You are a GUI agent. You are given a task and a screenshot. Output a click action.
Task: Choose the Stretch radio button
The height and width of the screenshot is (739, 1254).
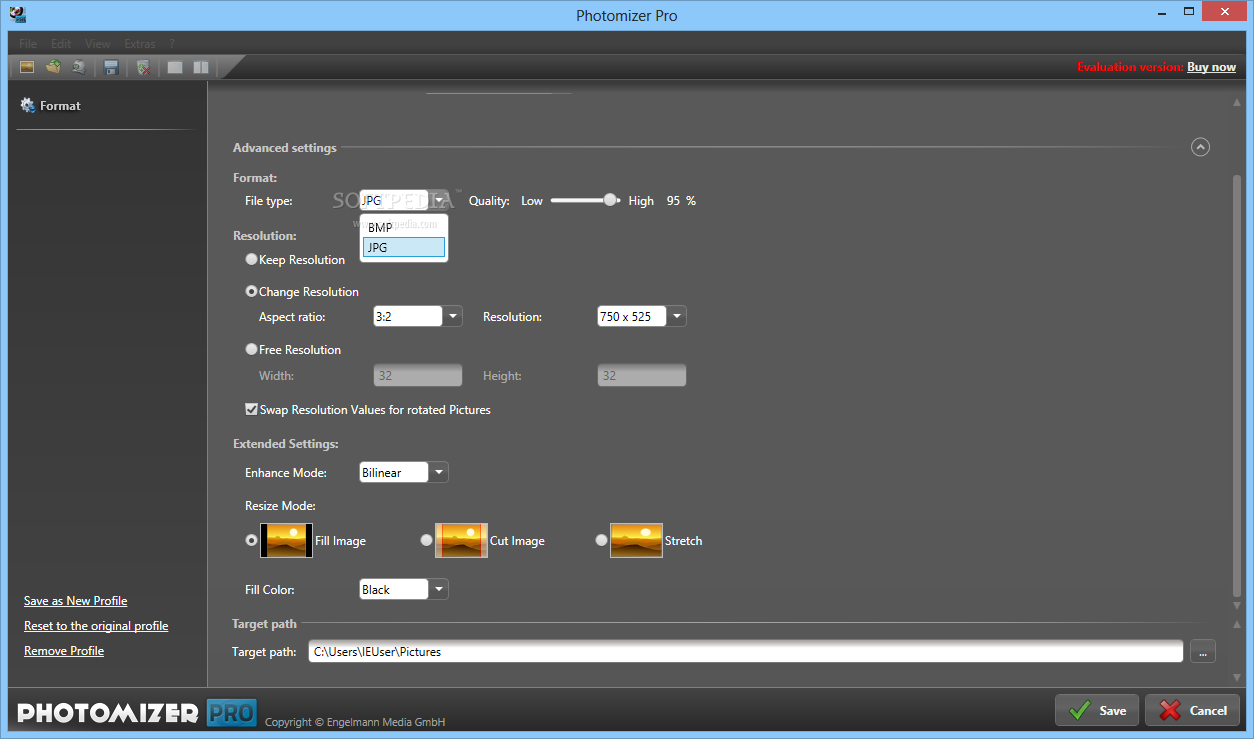point(601,540)
